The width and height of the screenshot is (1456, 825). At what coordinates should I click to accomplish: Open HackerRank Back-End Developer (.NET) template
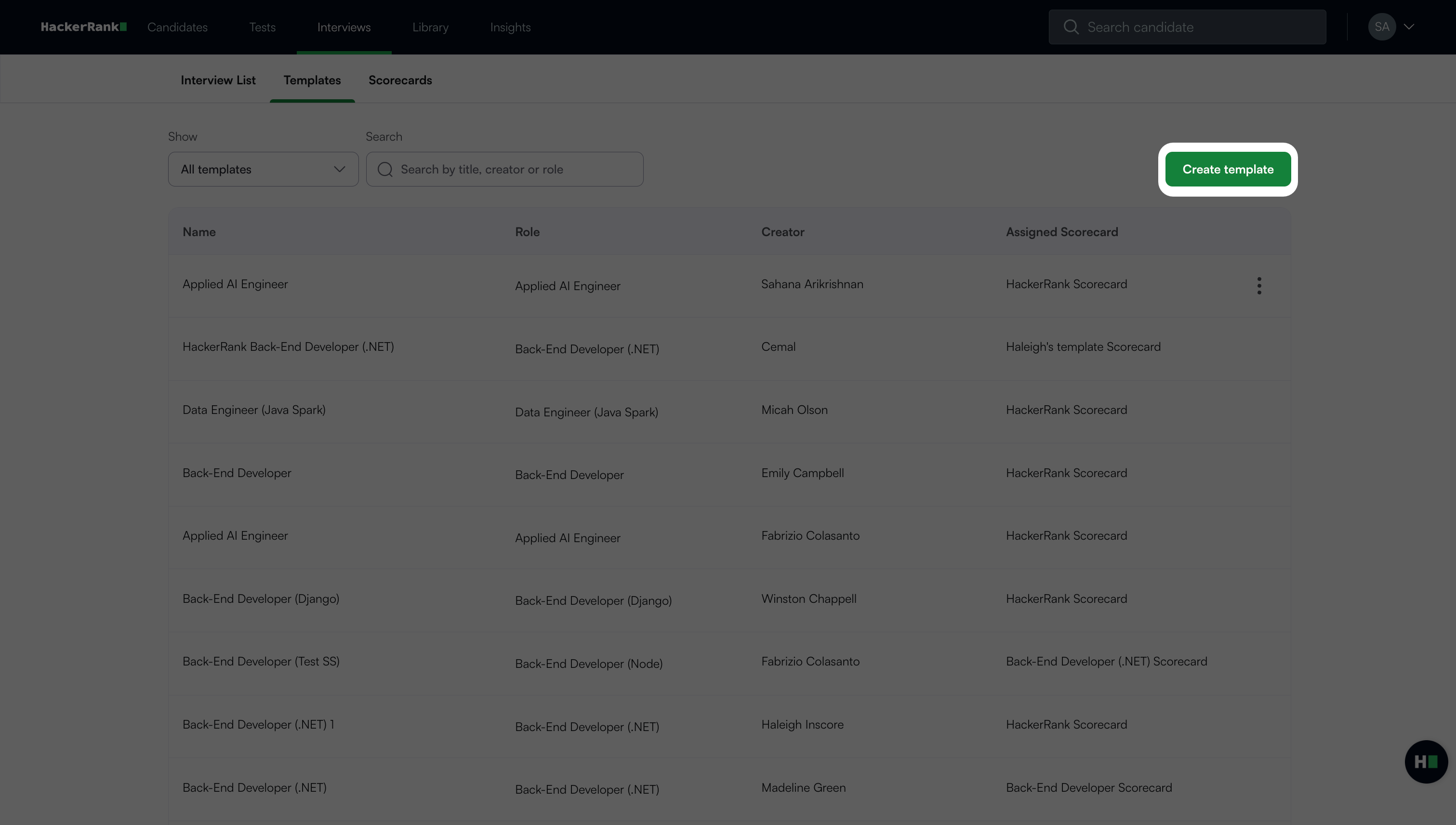288,347
